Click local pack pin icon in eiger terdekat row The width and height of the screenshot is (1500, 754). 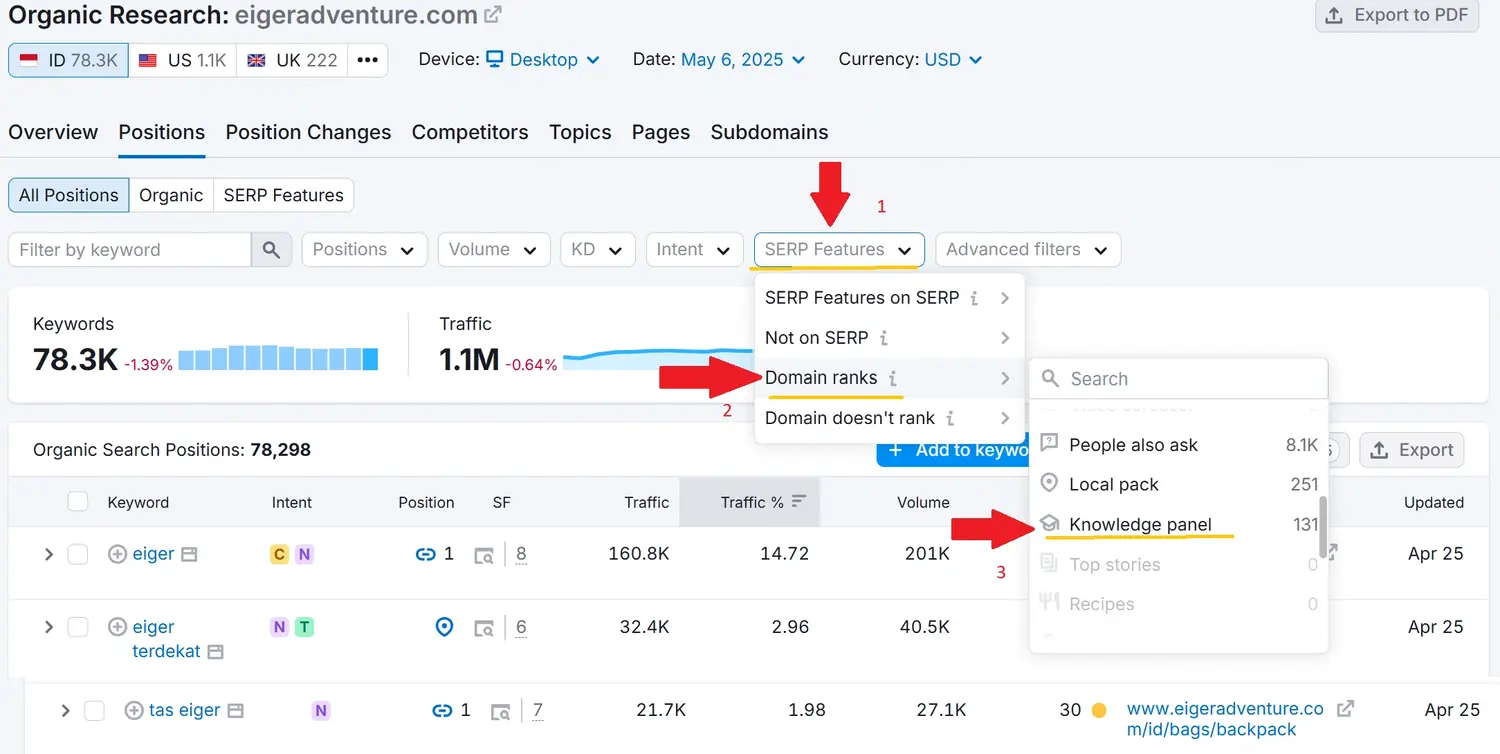[445, 627]
